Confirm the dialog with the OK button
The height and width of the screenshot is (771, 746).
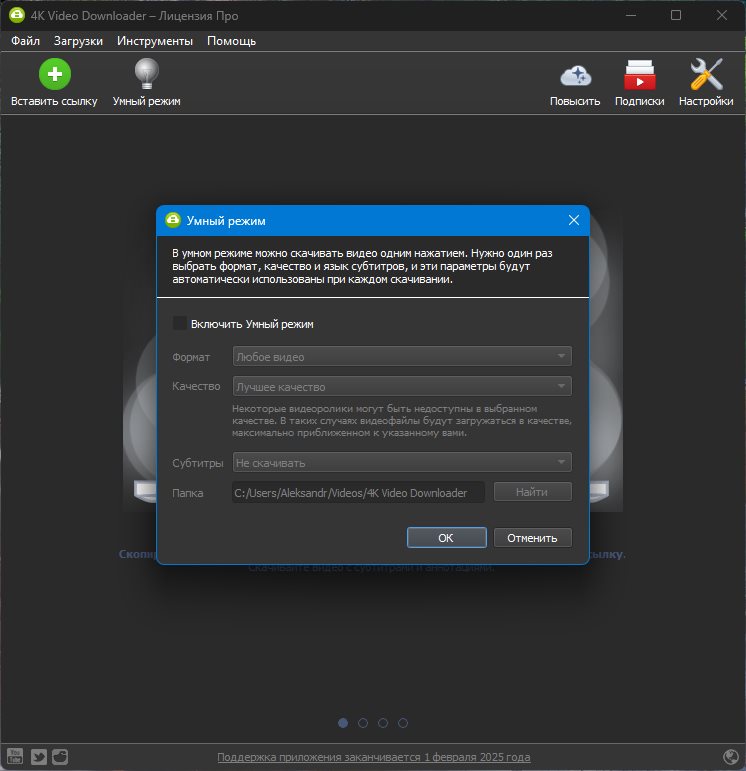coord(447,537)
